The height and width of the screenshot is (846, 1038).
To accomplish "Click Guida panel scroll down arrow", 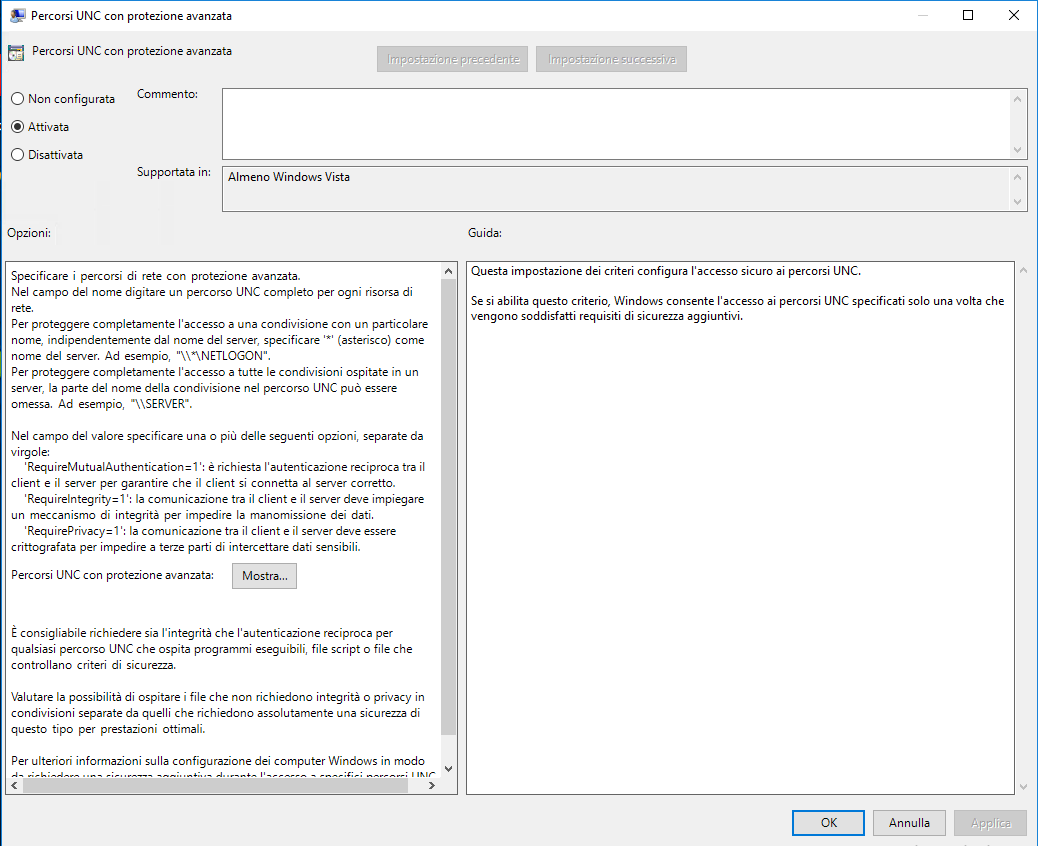I will (1023, 786).
